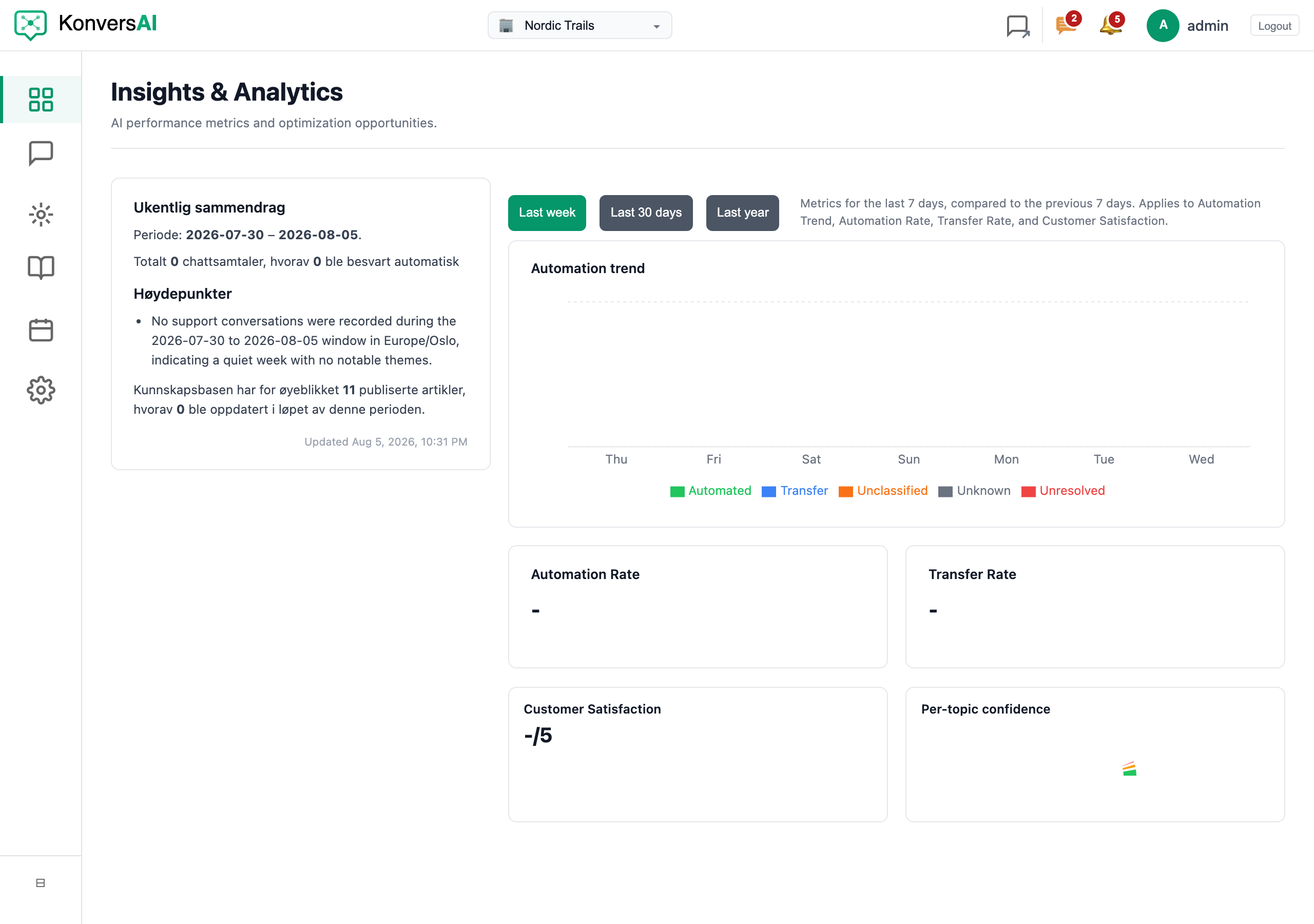Click the admin username text
This screenshot has width=1314, height=924.
point(1208,26)
